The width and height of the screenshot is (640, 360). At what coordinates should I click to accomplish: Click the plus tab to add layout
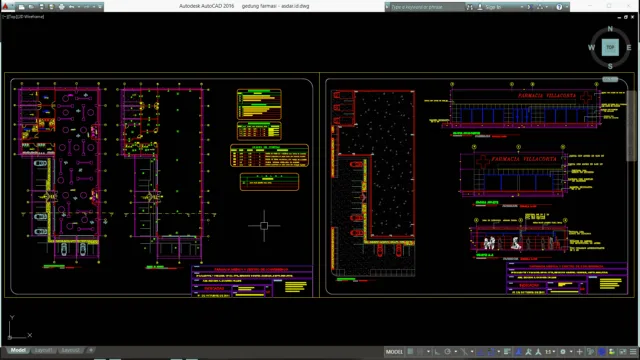91,350
